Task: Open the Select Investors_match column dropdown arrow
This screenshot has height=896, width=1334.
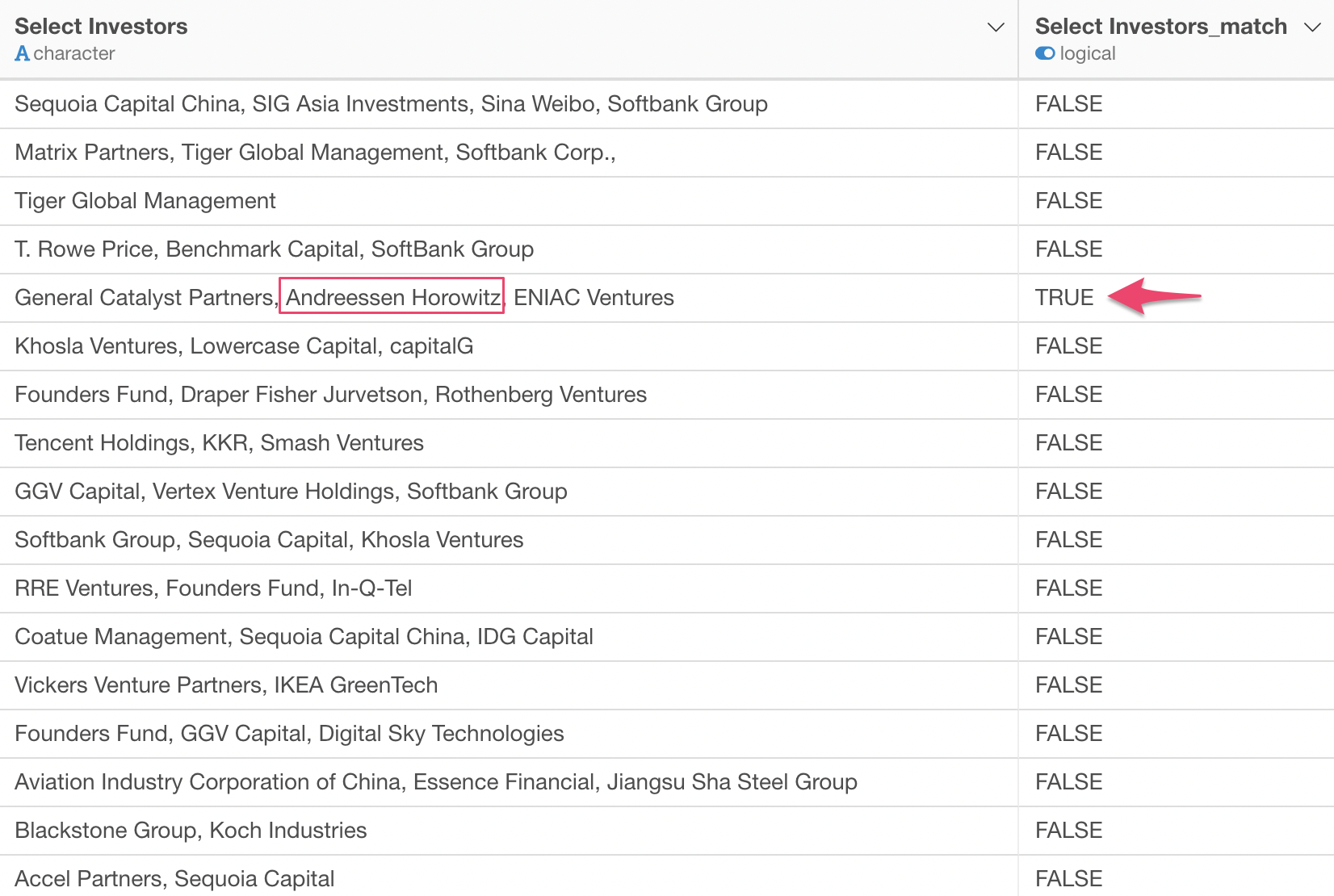Action: pyautogui.click(x=1312, y=27)
